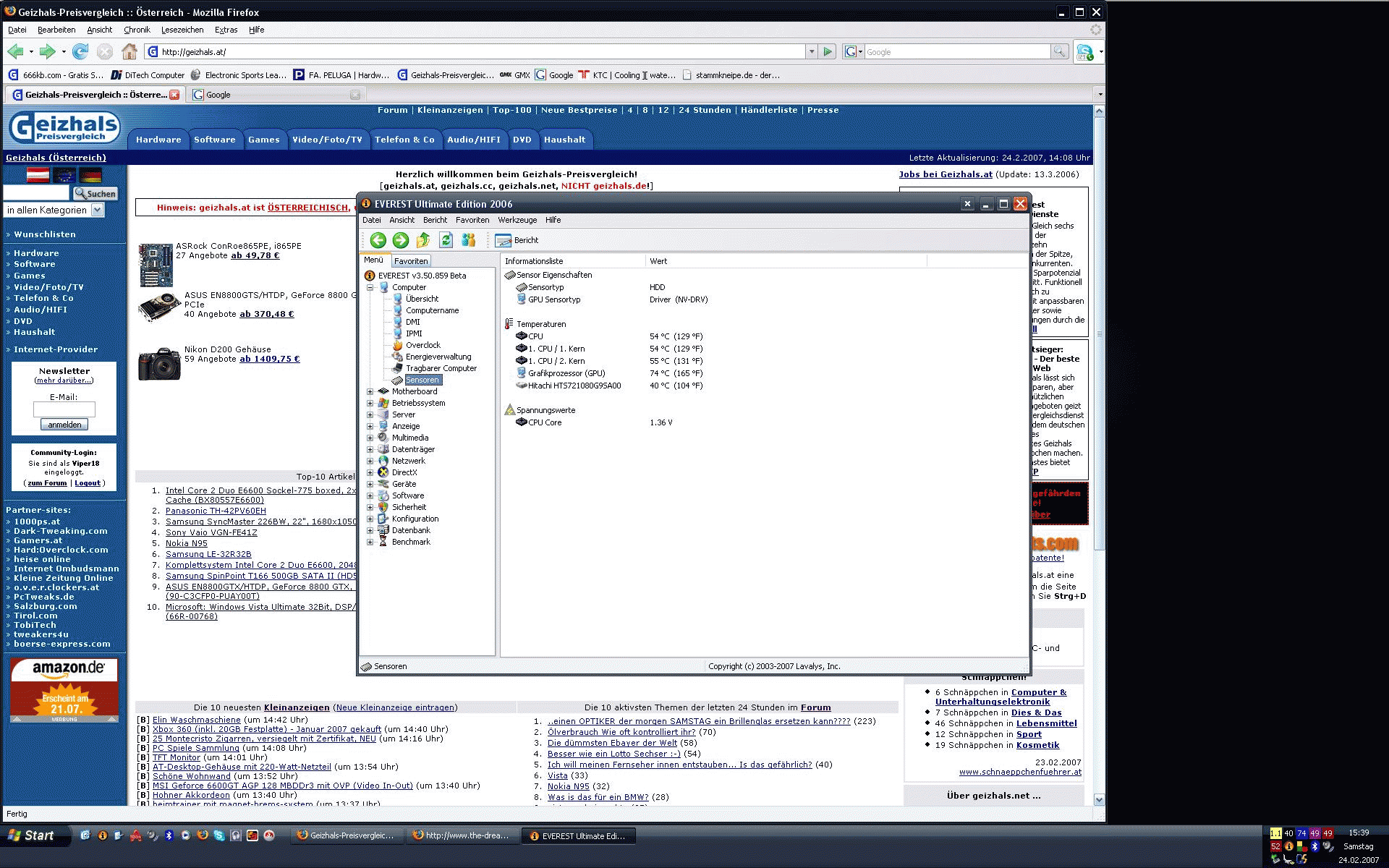Open 'Jobs bei Geizhals.at' link

pos(946,174)
